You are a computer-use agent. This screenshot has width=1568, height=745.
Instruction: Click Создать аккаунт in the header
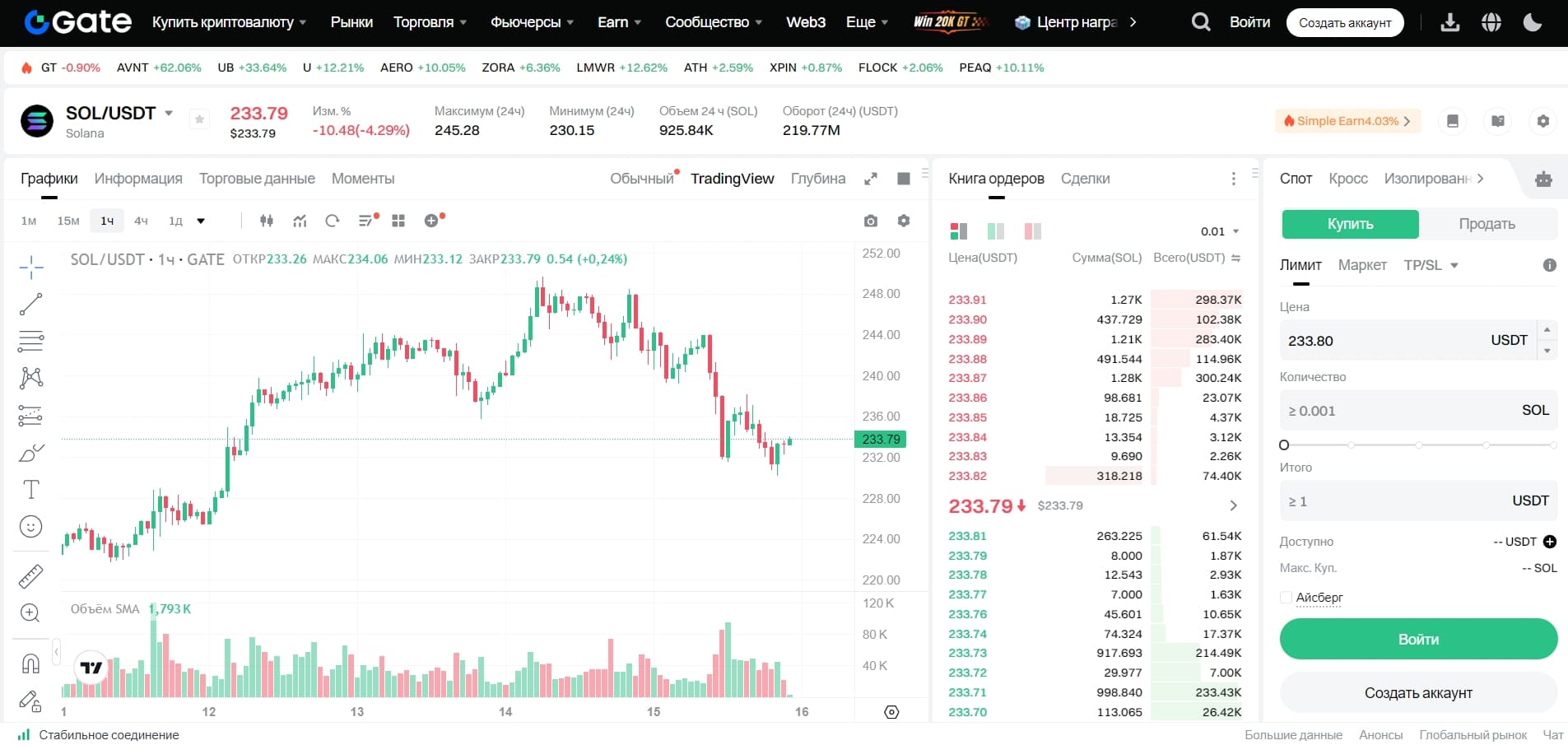[x=1345, y=22]
